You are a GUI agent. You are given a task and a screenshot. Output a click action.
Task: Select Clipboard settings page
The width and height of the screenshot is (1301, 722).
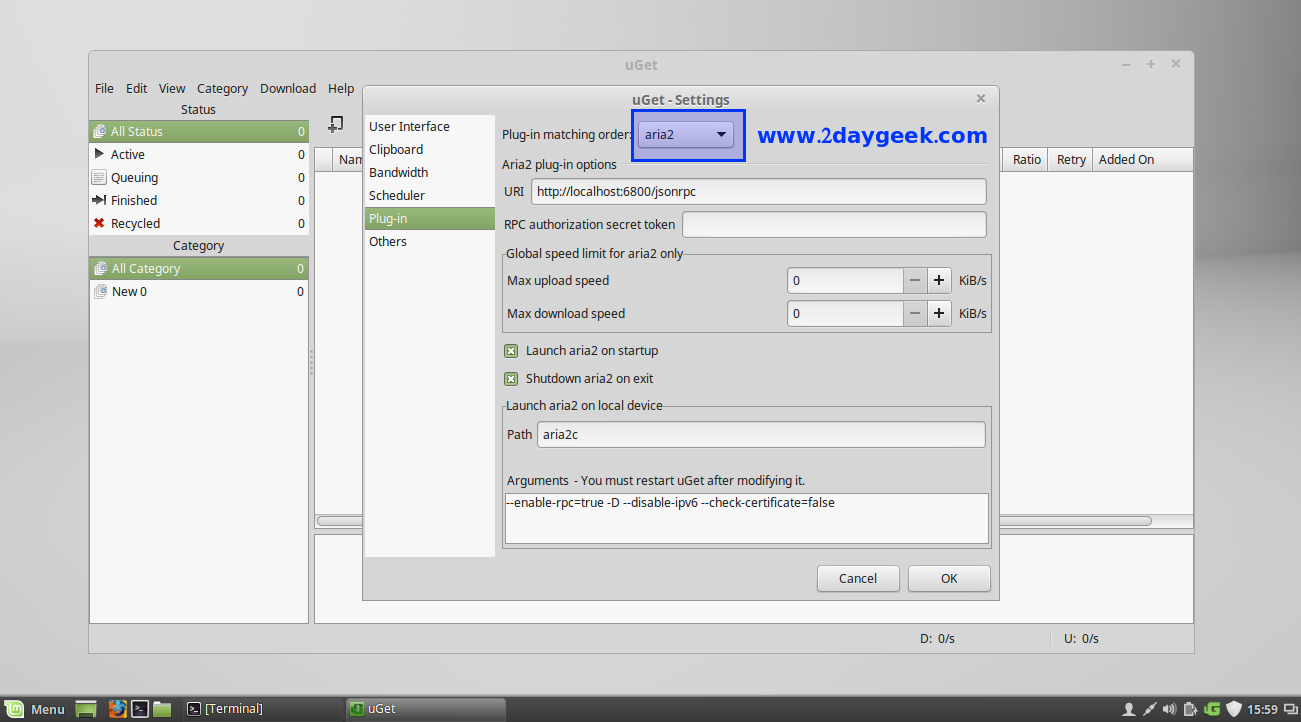430,149
